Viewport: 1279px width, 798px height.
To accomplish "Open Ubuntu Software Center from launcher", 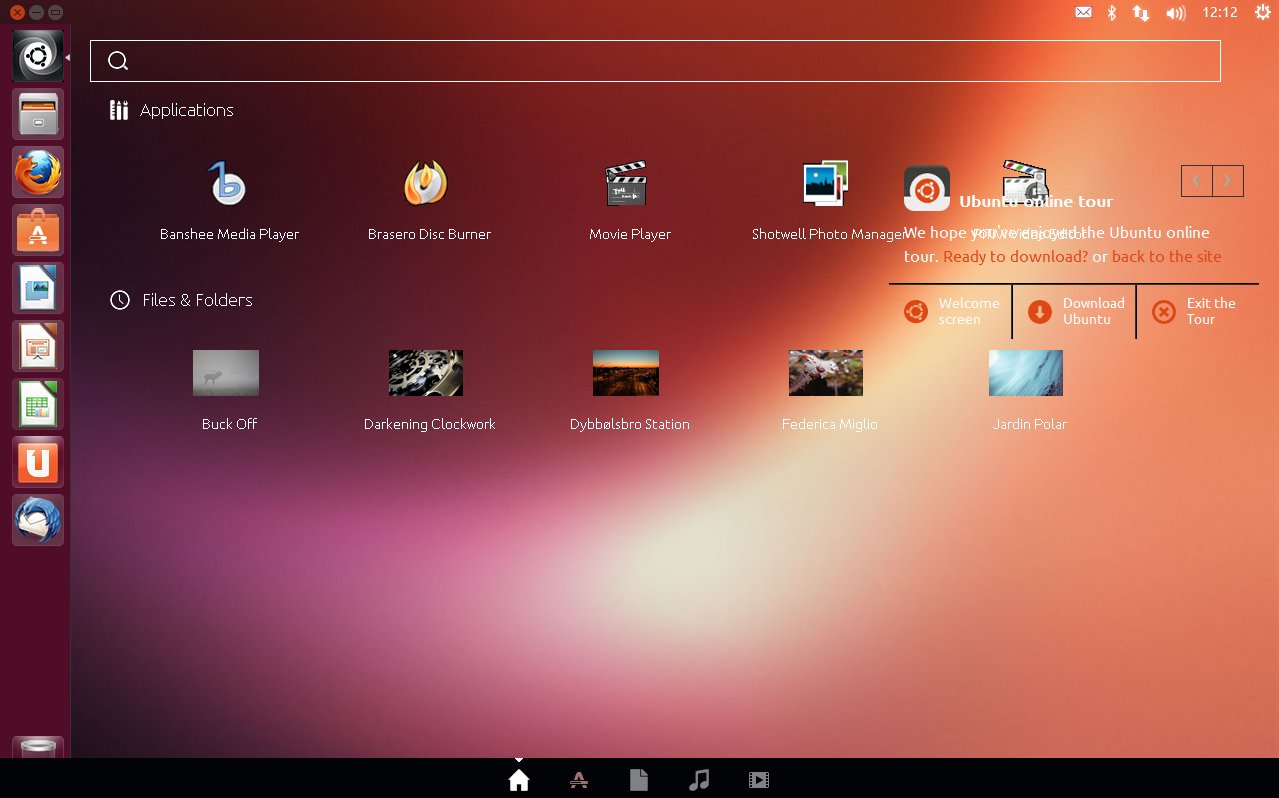I will tap(38, 231).
